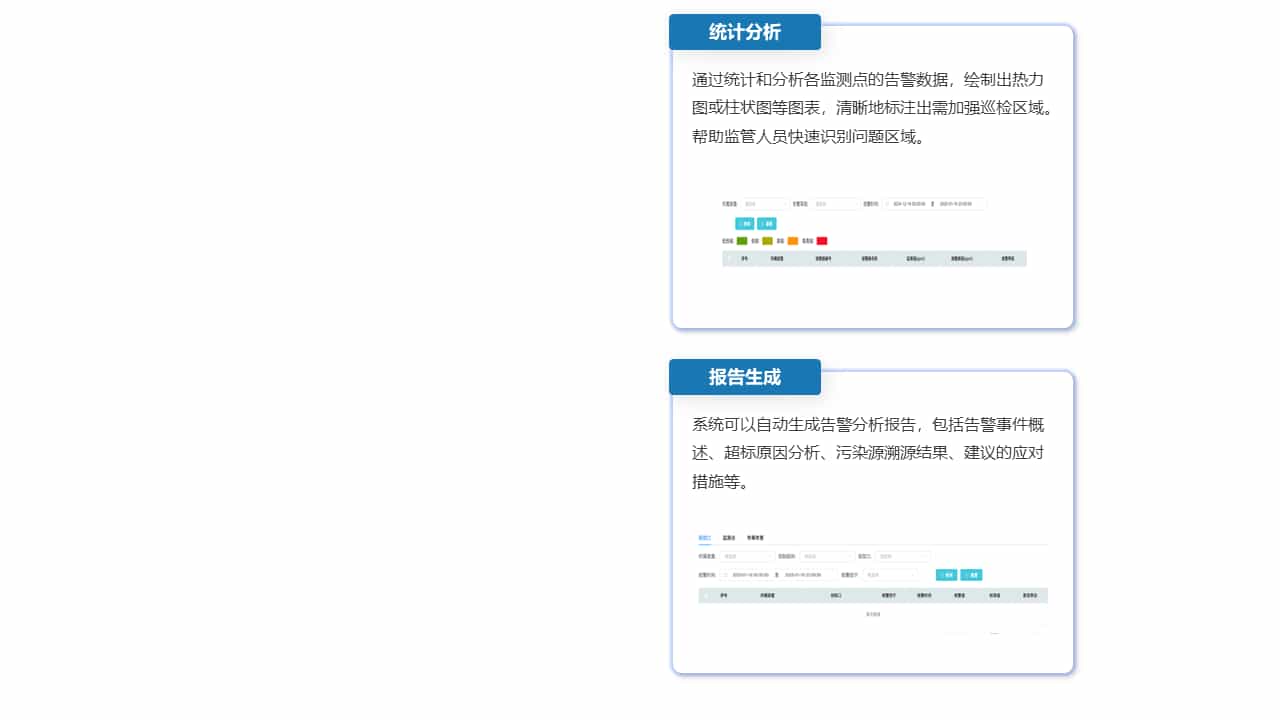Image resolution: width=1280 pixels, height=720 pixels.
Task: Click the search icon on the teal query button
Action: [x=745, y=224]
